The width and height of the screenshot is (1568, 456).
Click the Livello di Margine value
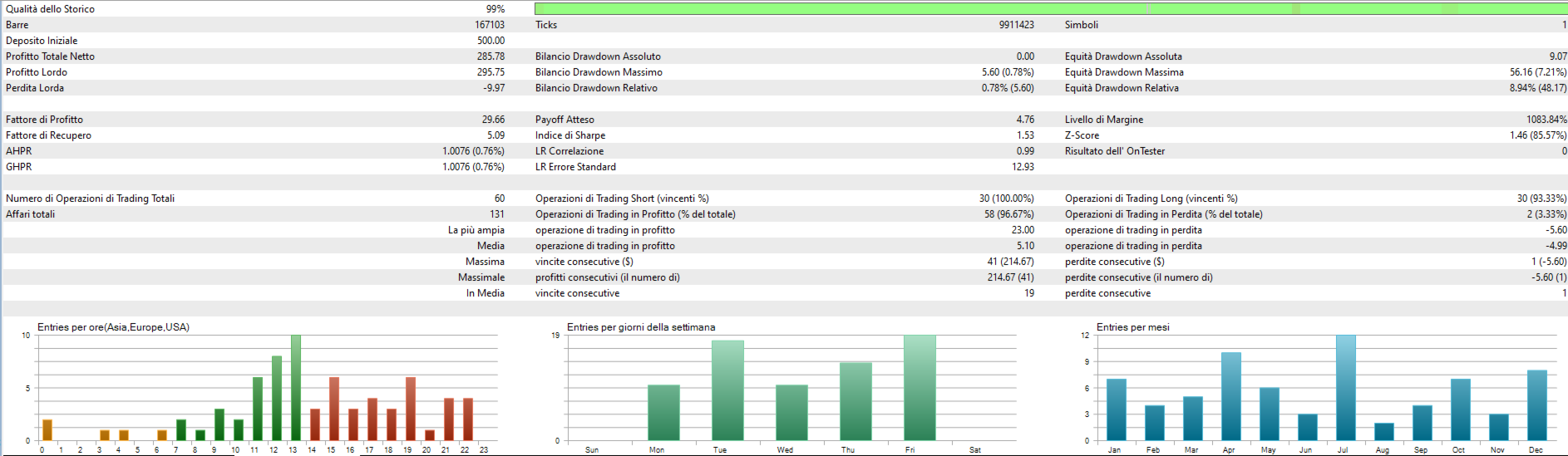pyautogui.click(x=1546, y=120)
